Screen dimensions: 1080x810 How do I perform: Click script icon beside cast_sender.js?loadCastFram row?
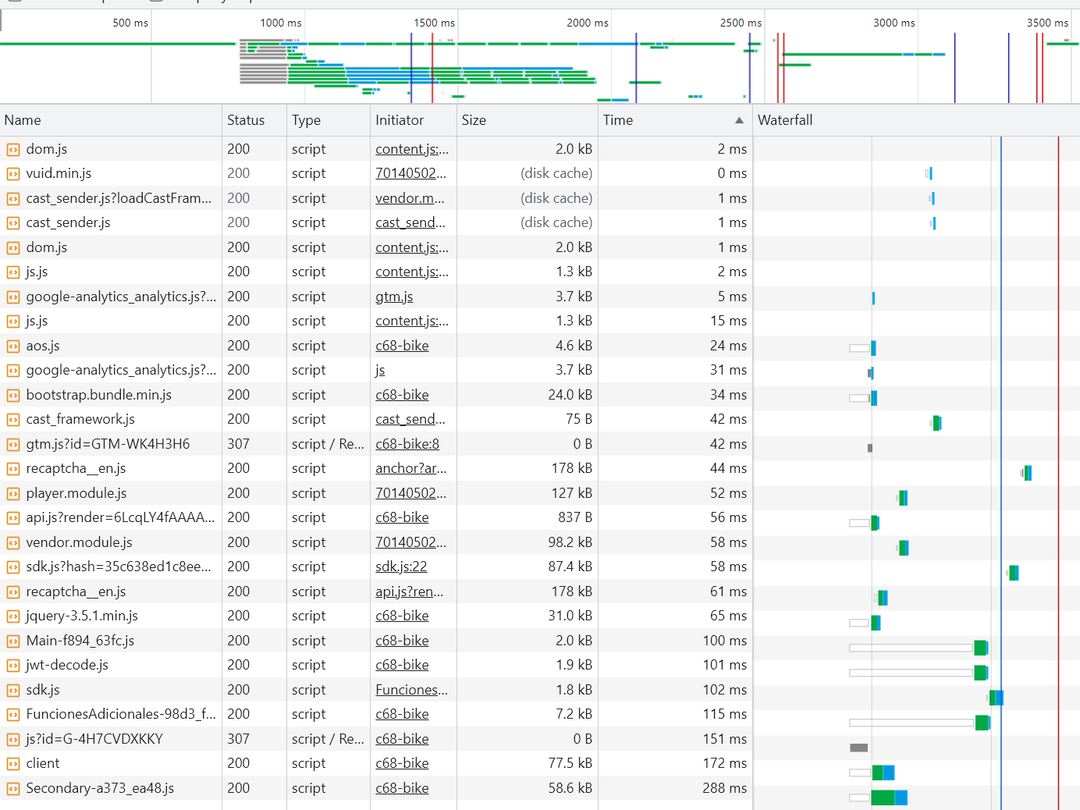[13, 198]
